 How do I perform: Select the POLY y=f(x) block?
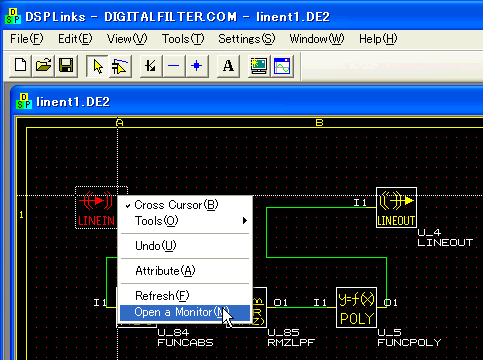click(x=356, y=307)
